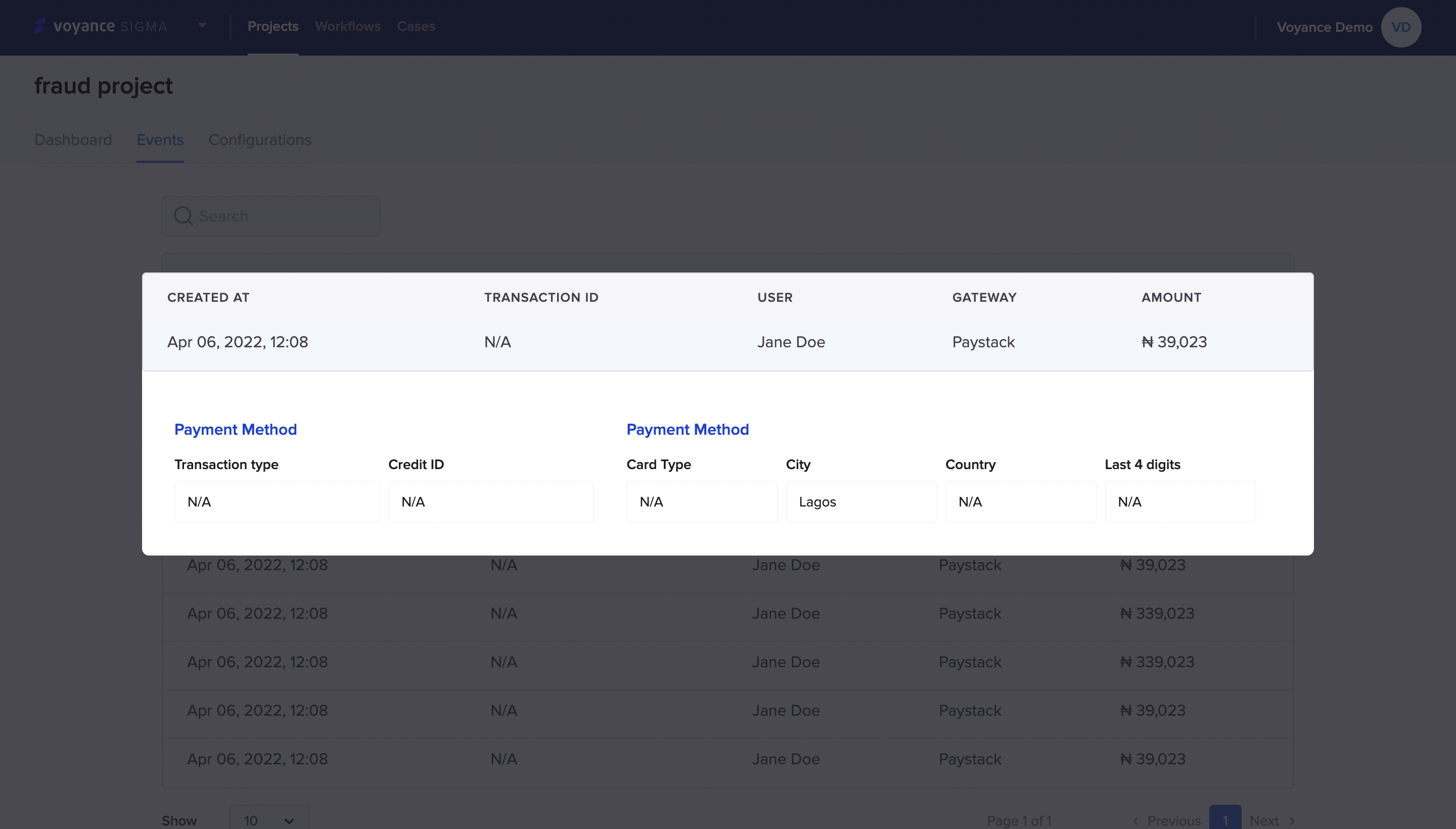
Task: Click the Voyance Sigma logo icon
Action: pyautogui.click(x=39, y=26)
